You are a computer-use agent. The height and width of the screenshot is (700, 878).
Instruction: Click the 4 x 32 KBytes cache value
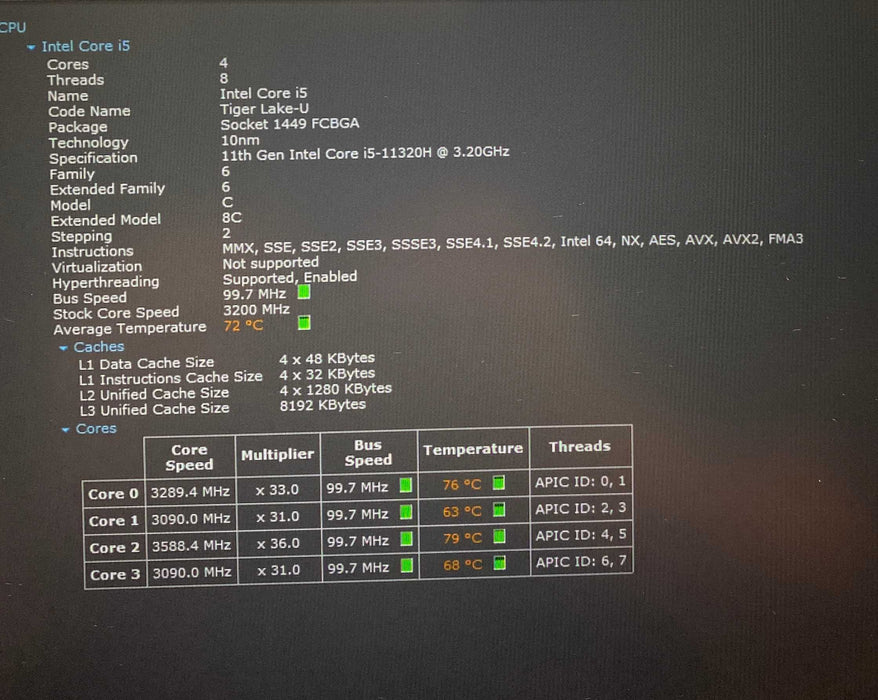pos(328,374)
